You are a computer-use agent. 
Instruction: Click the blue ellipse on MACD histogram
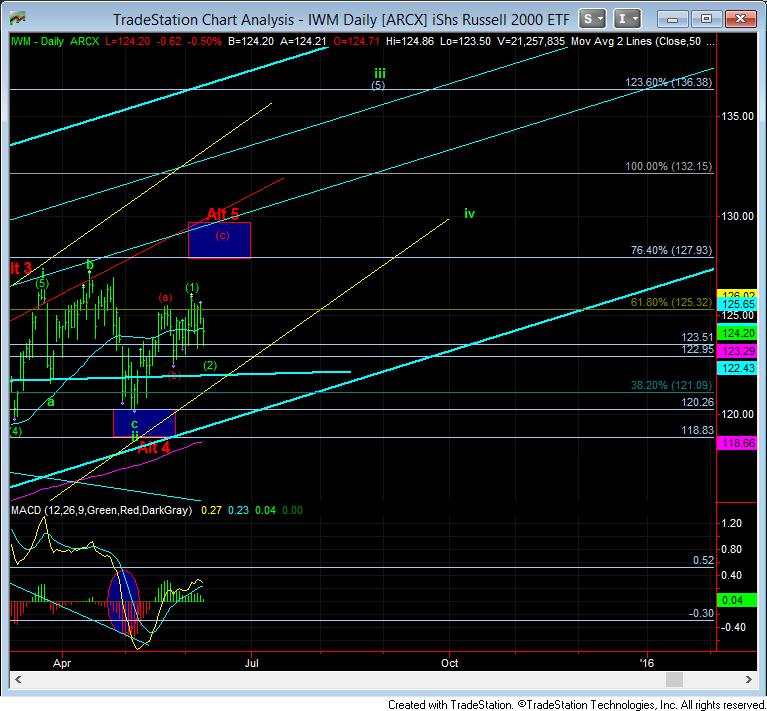coord(123,602)
